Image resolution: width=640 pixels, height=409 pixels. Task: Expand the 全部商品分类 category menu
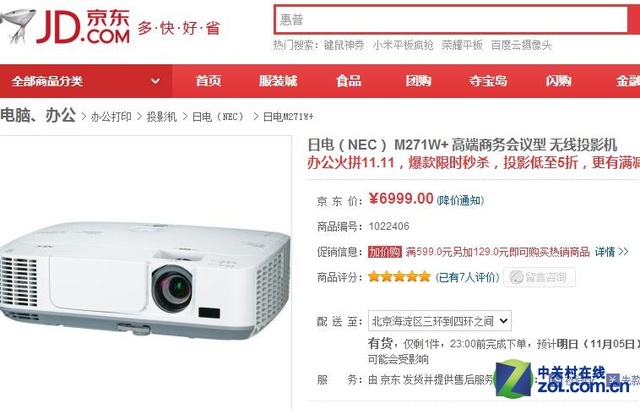[86, 81]
